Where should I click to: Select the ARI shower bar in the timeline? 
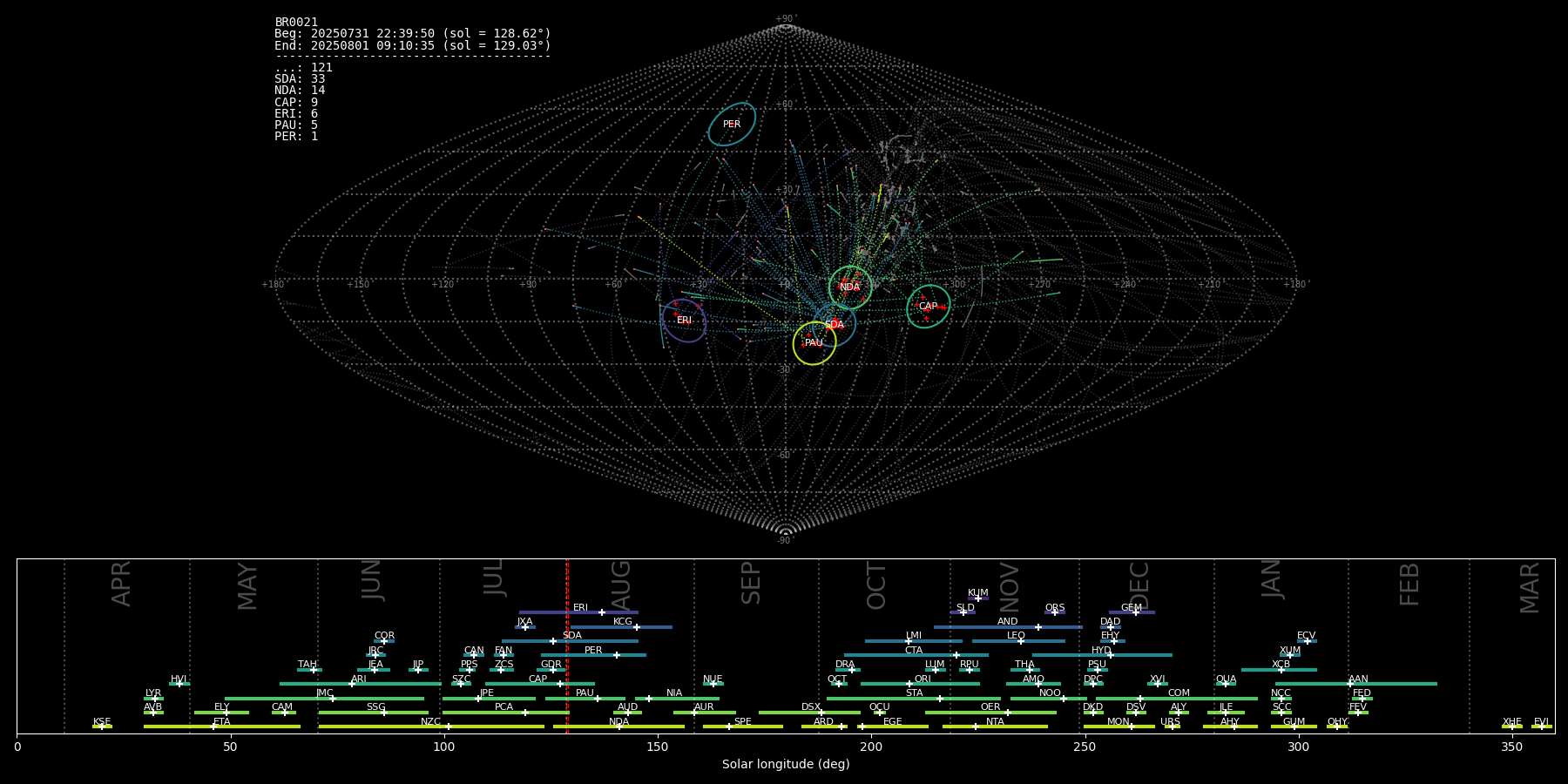coord(361,684)
